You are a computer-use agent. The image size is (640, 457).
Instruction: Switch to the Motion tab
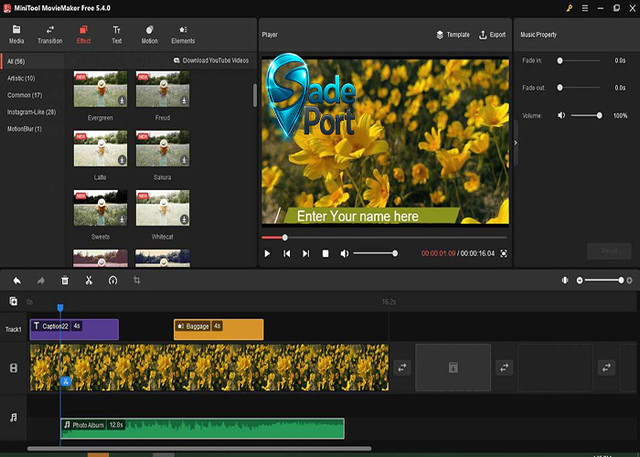coord(149,35)
